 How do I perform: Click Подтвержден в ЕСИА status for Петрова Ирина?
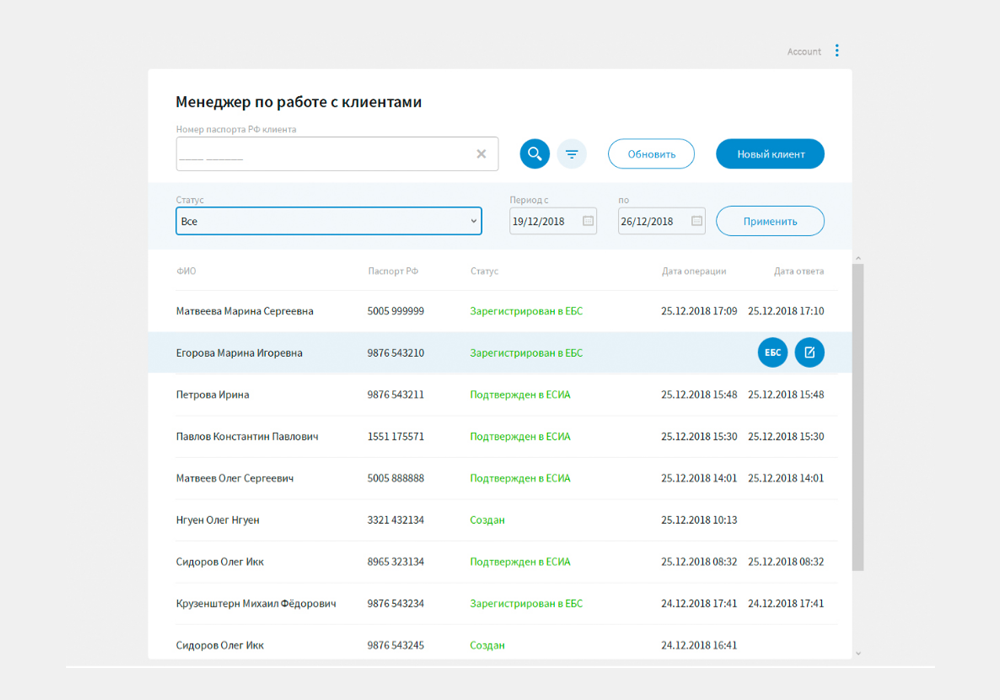[x=520, y=395]
